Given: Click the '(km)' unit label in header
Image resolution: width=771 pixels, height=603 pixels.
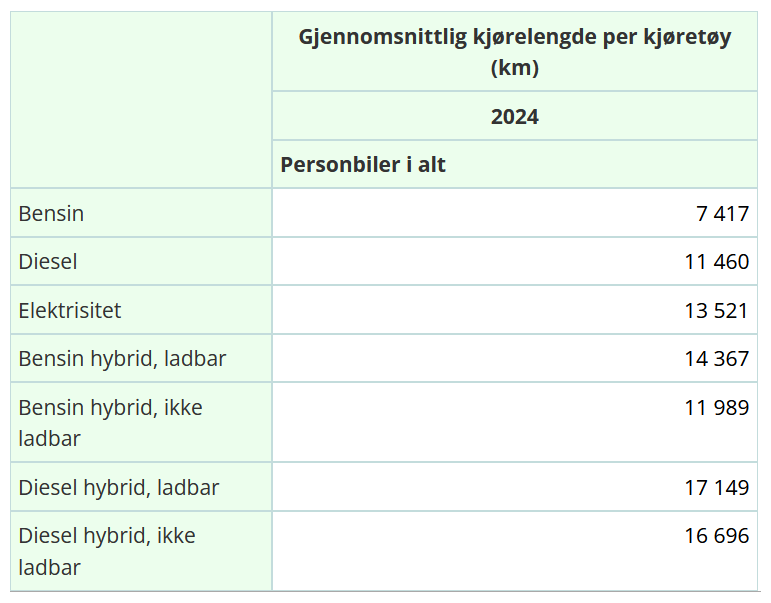Looking at the screenshot, I should pyautogui.click(x=515, y=69).
